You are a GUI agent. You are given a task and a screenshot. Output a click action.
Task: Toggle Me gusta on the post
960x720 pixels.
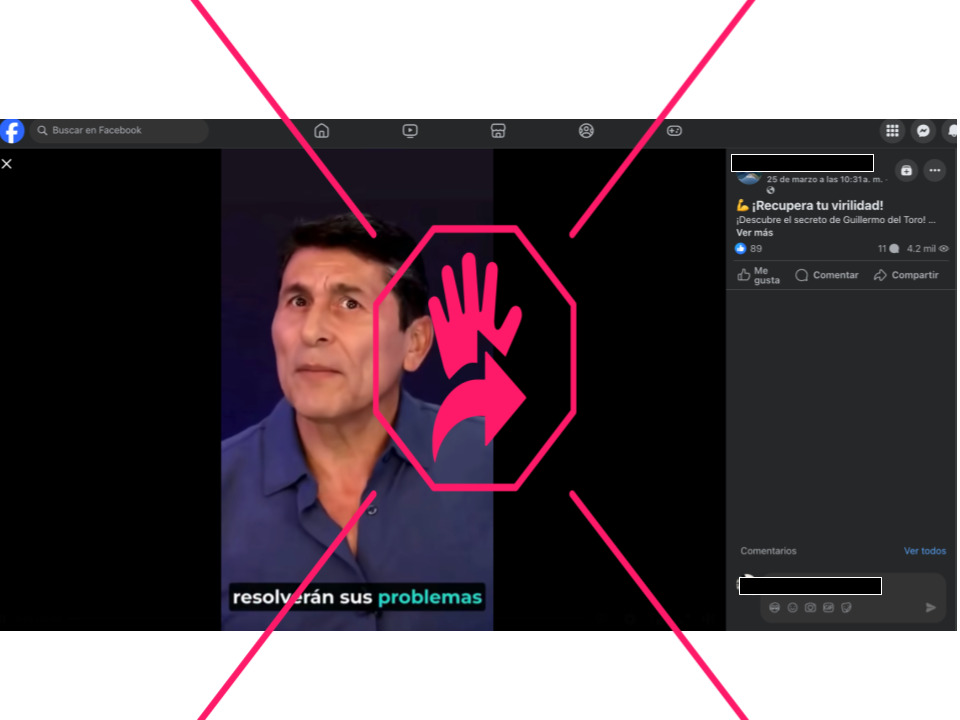(758, 275)
